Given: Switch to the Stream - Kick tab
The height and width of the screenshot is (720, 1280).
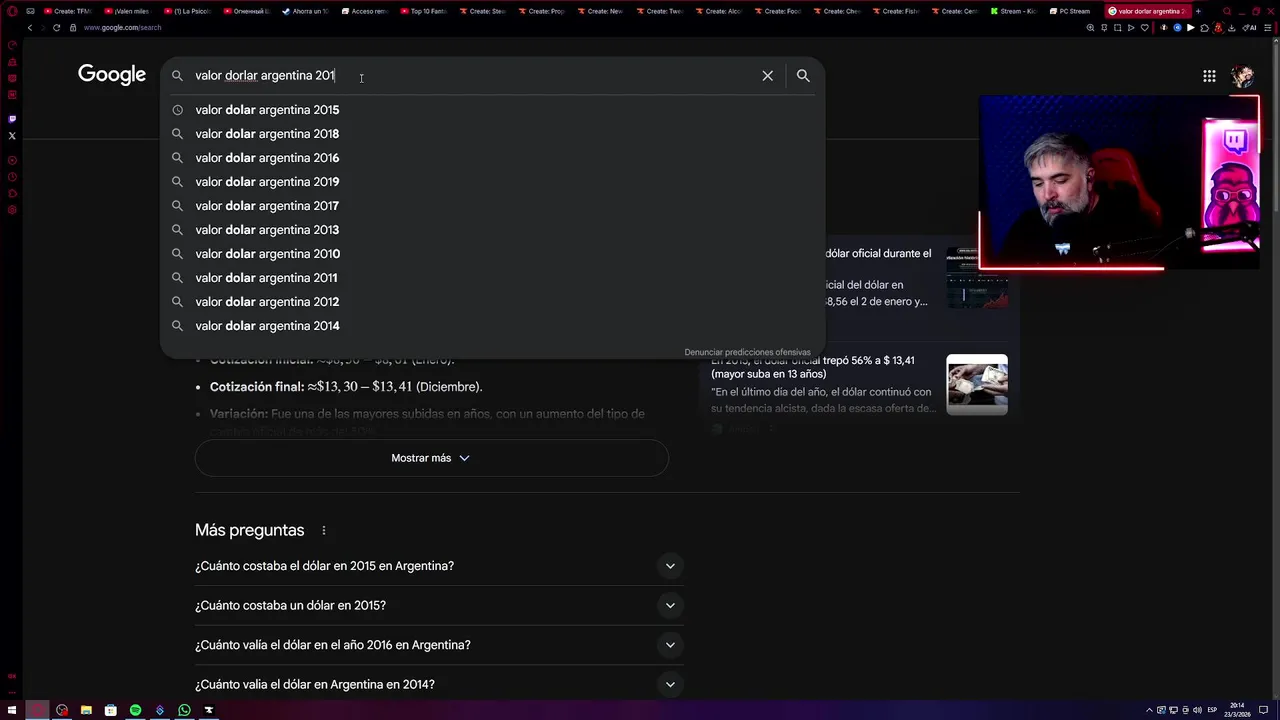Looking at the screenshot, I should [x=1013, y=11].
